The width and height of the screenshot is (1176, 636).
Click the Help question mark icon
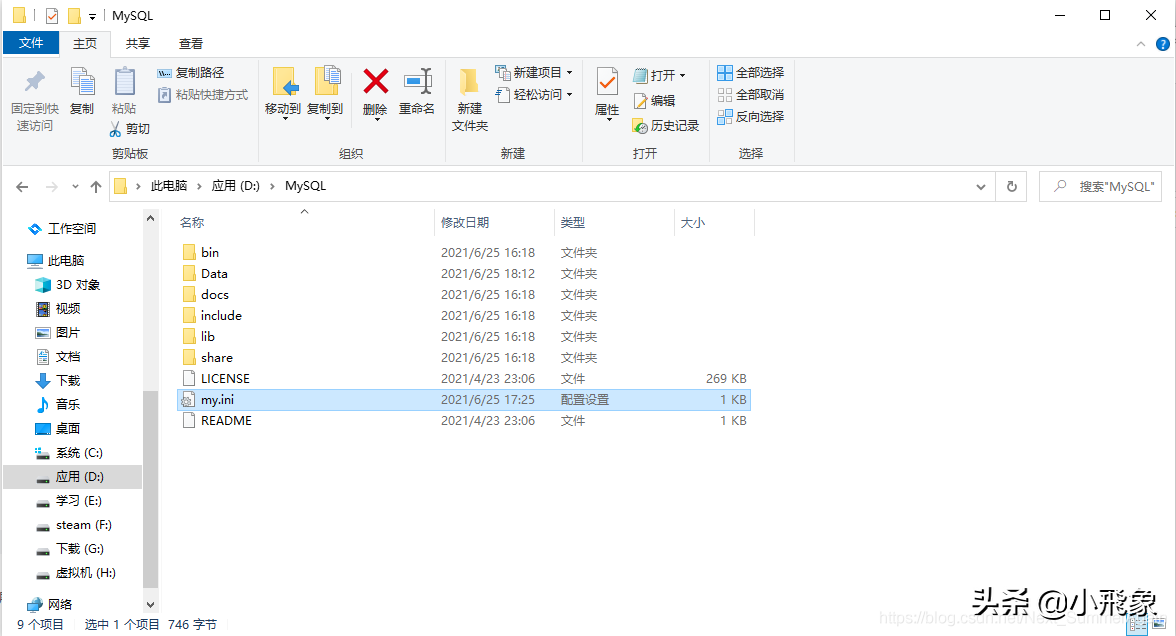coord(1162,44)
